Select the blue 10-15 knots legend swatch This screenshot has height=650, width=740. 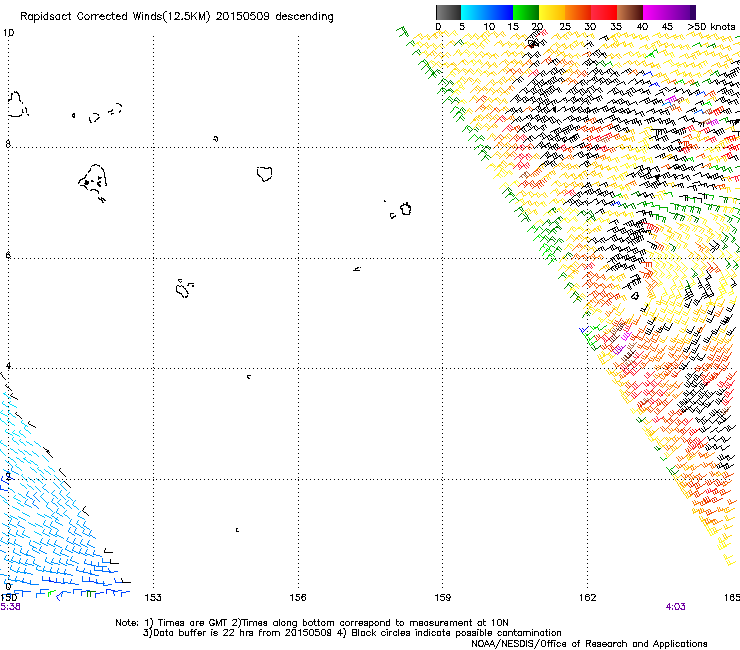(x=500, y=12)
